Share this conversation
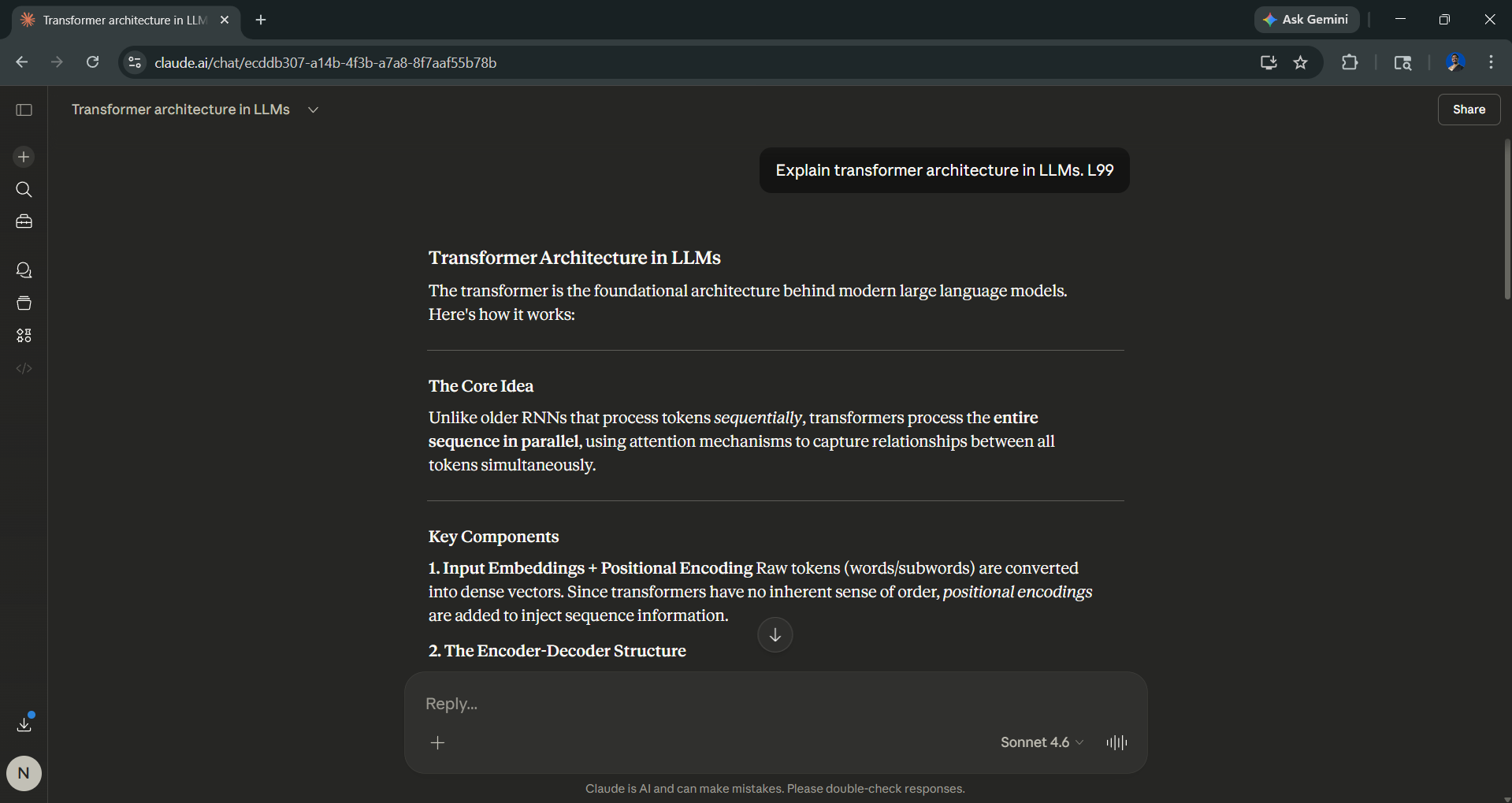The image size is (1512, 803). coord(1468,110)
